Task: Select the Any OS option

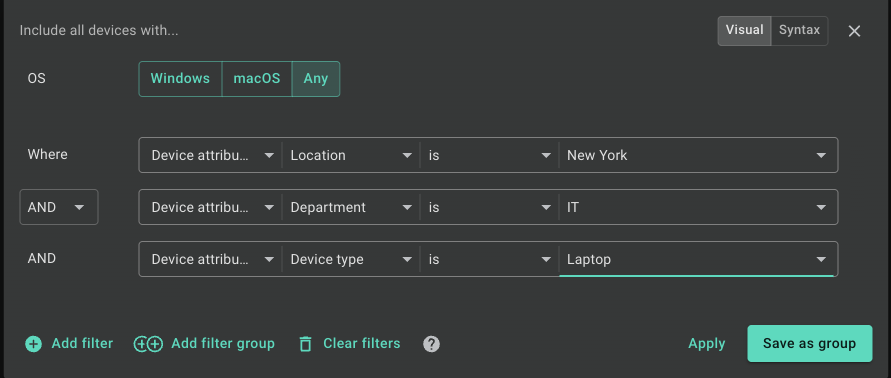Action: click(x=315, y=78)
